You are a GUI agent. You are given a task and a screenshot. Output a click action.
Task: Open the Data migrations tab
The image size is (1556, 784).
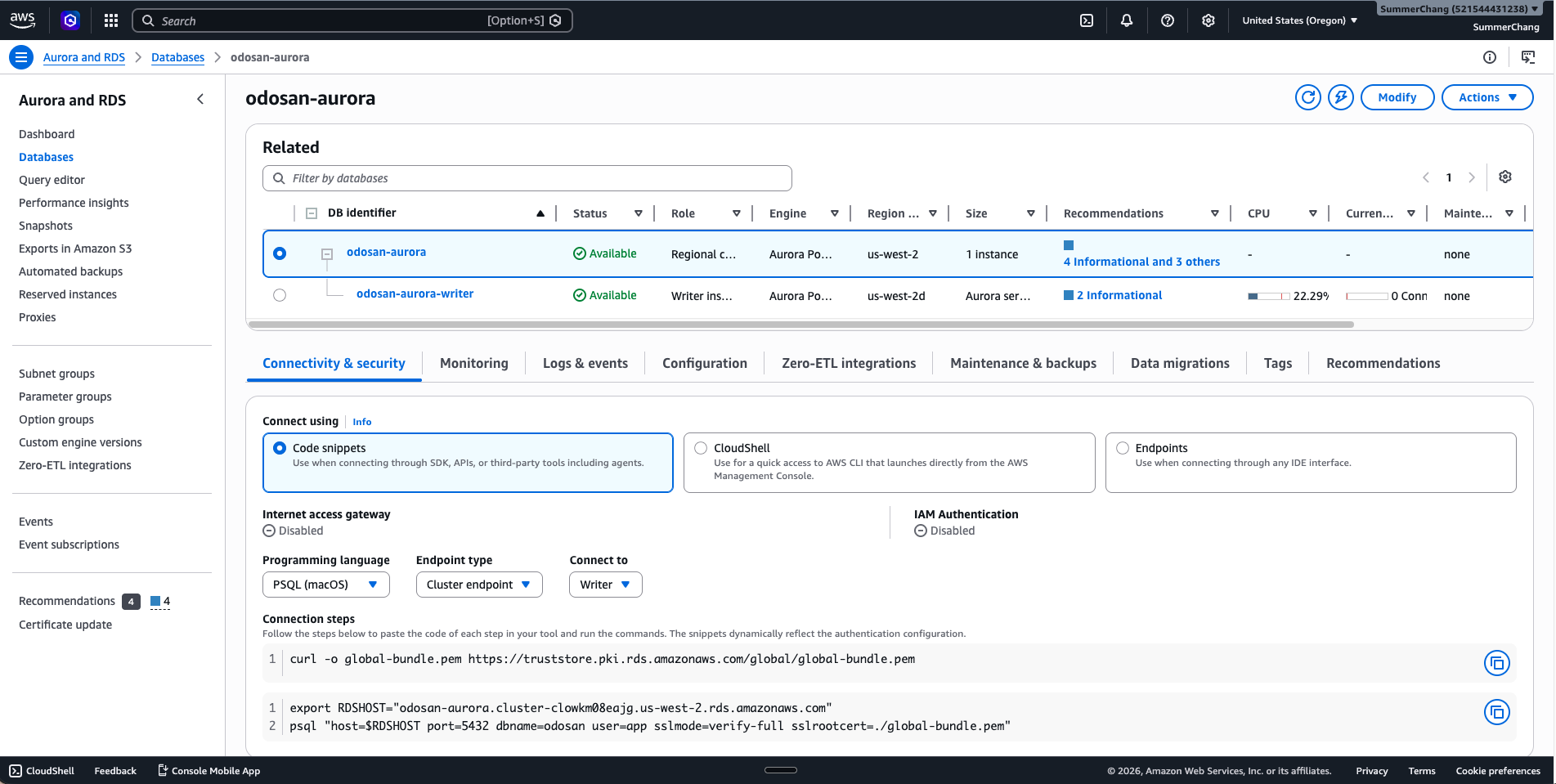(1180, 364)
